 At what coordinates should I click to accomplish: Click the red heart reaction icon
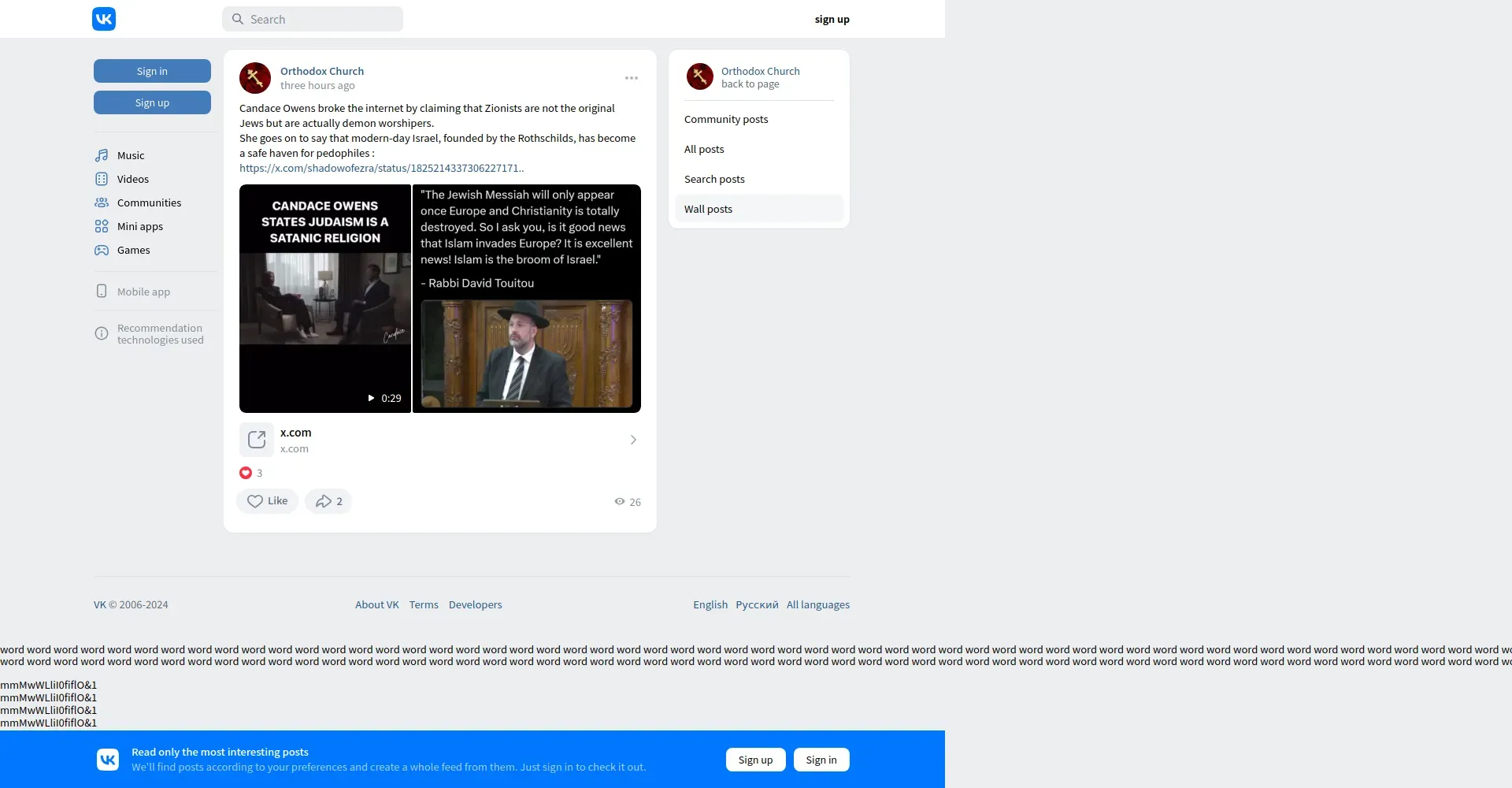click(246, 473)
